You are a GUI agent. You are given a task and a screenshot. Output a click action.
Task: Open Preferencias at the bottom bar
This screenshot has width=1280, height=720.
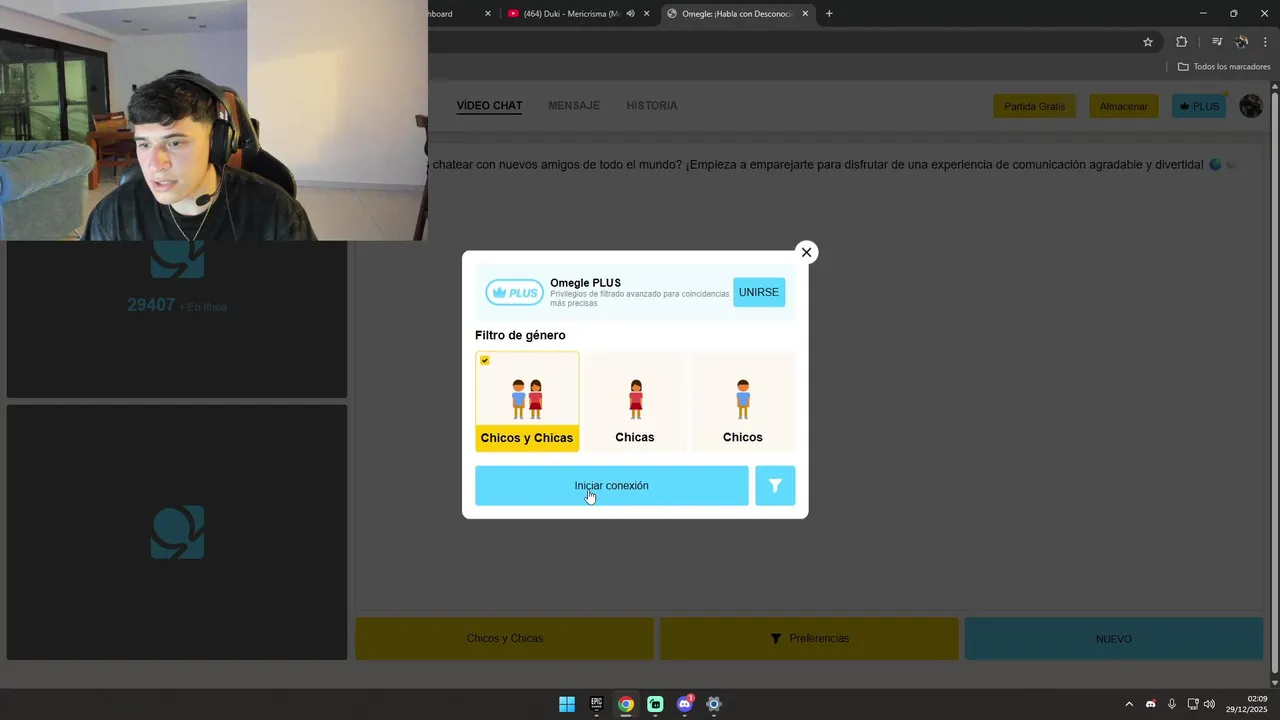point(809,638)
